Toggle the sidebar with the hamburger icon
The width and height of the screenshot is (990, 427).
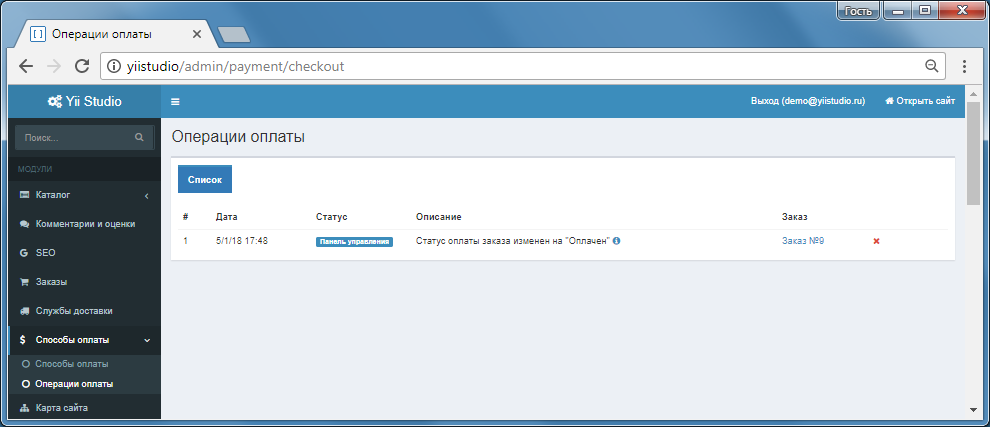click(x=176, y=102)
